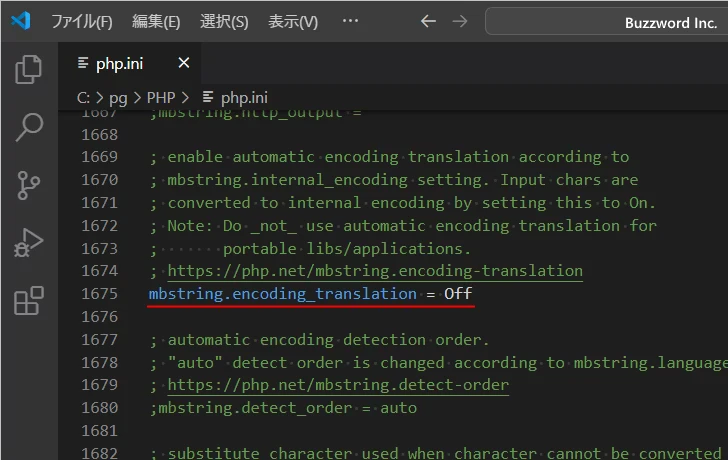
Task: Click line number 1680 in the gutter
Action: tap(99, 408)
